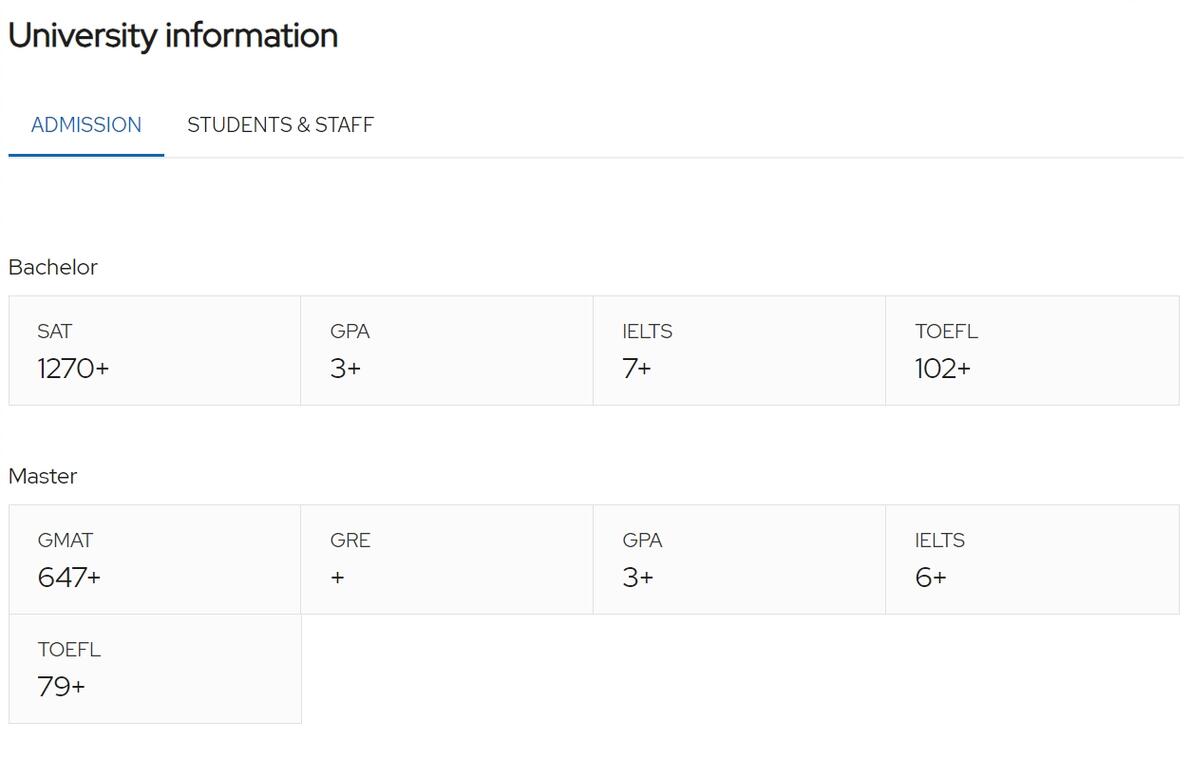
Task: Click the TOEFL label under Master
Action: [69, 649]
